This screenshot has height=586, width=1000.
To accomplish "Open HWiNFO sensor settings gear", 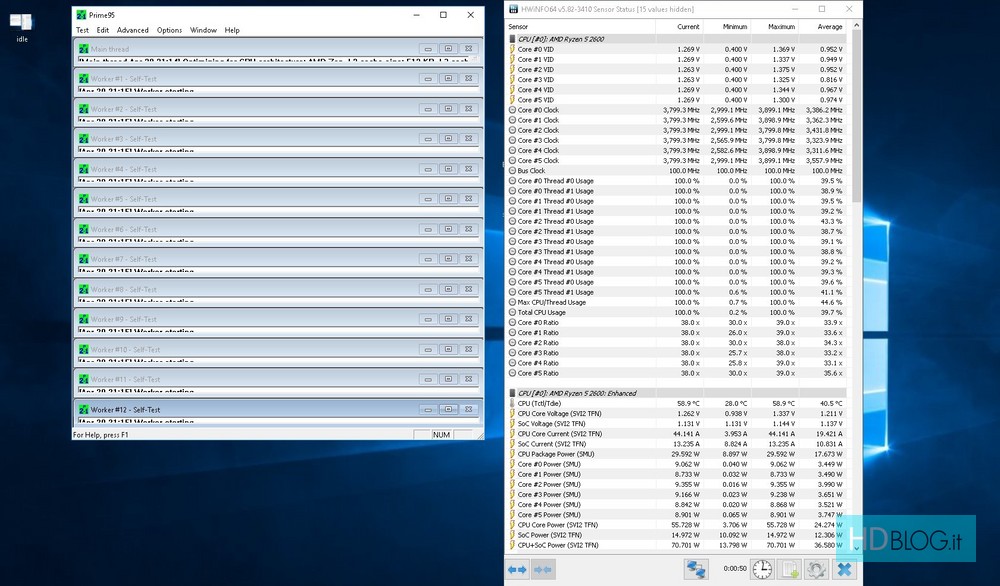I will 817,569.
